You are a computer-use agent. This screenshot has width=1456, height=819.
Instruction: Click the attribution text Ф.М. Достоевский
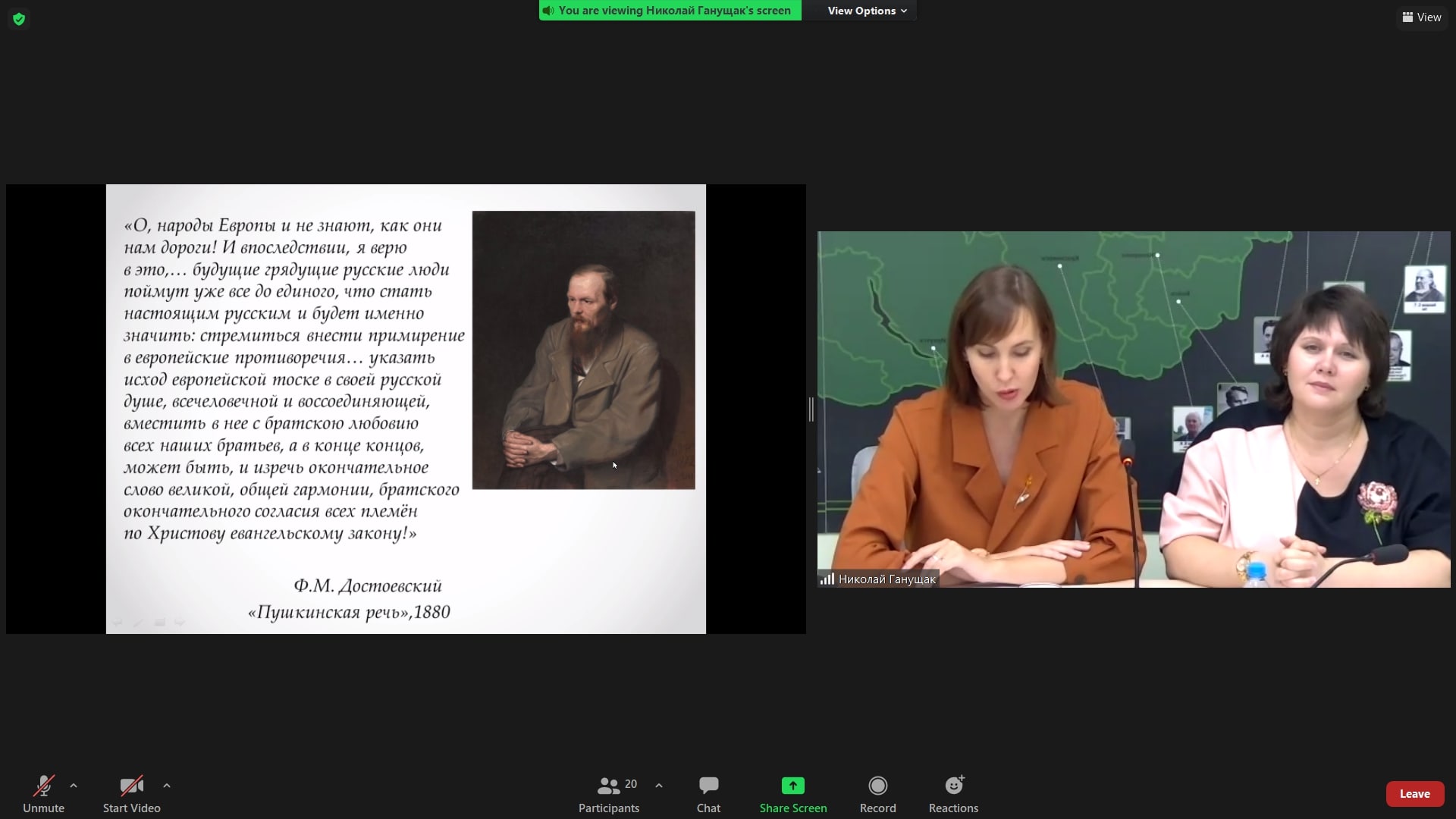[x=368, y=585]
